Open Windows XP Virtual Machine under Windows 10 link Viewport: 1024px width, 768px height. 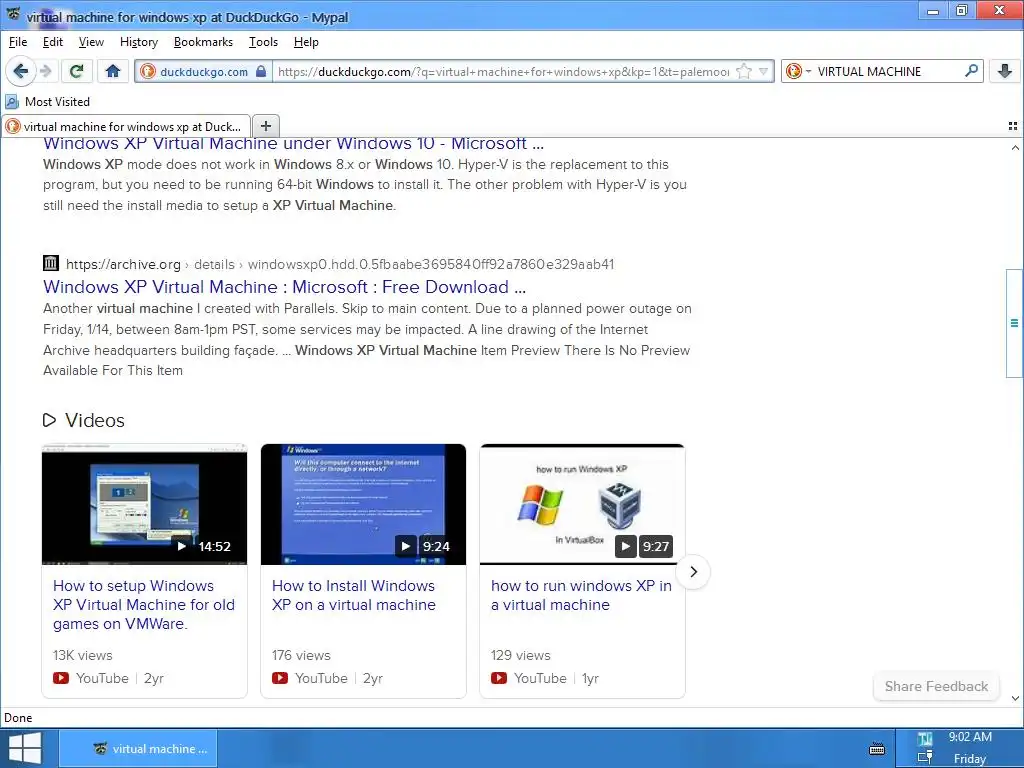[x=293, y=144]
